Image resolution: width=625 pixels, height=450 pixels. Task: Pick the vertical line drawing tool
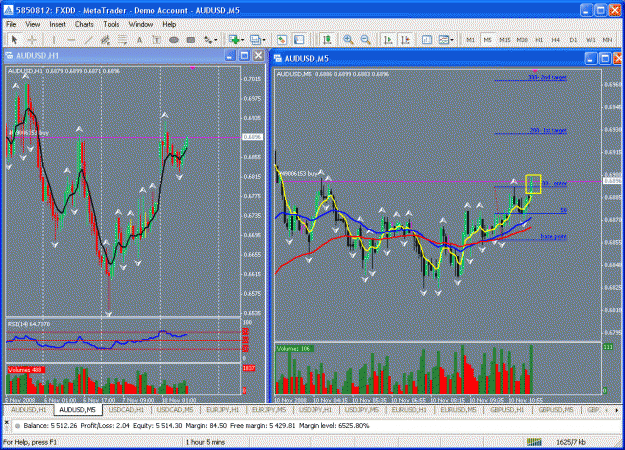[54, 40]
